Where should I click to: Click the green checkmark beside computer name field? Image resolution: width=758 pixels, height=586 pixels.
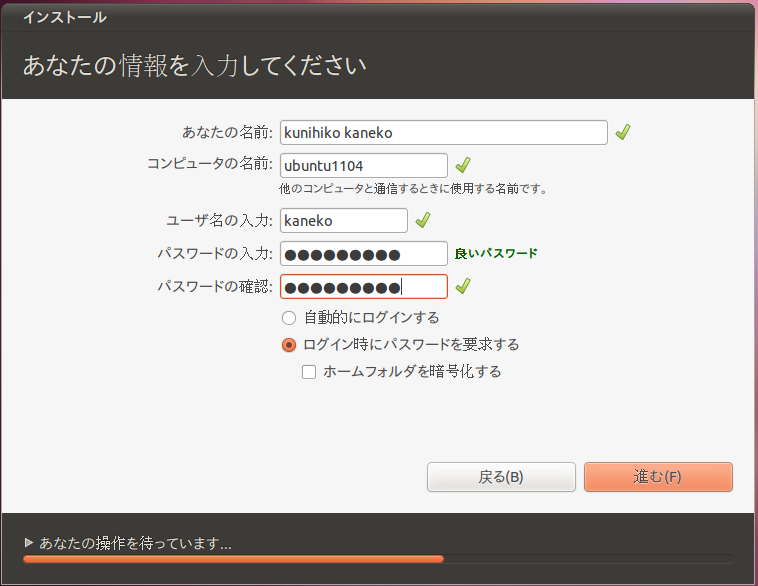click(x=463, y=165)
